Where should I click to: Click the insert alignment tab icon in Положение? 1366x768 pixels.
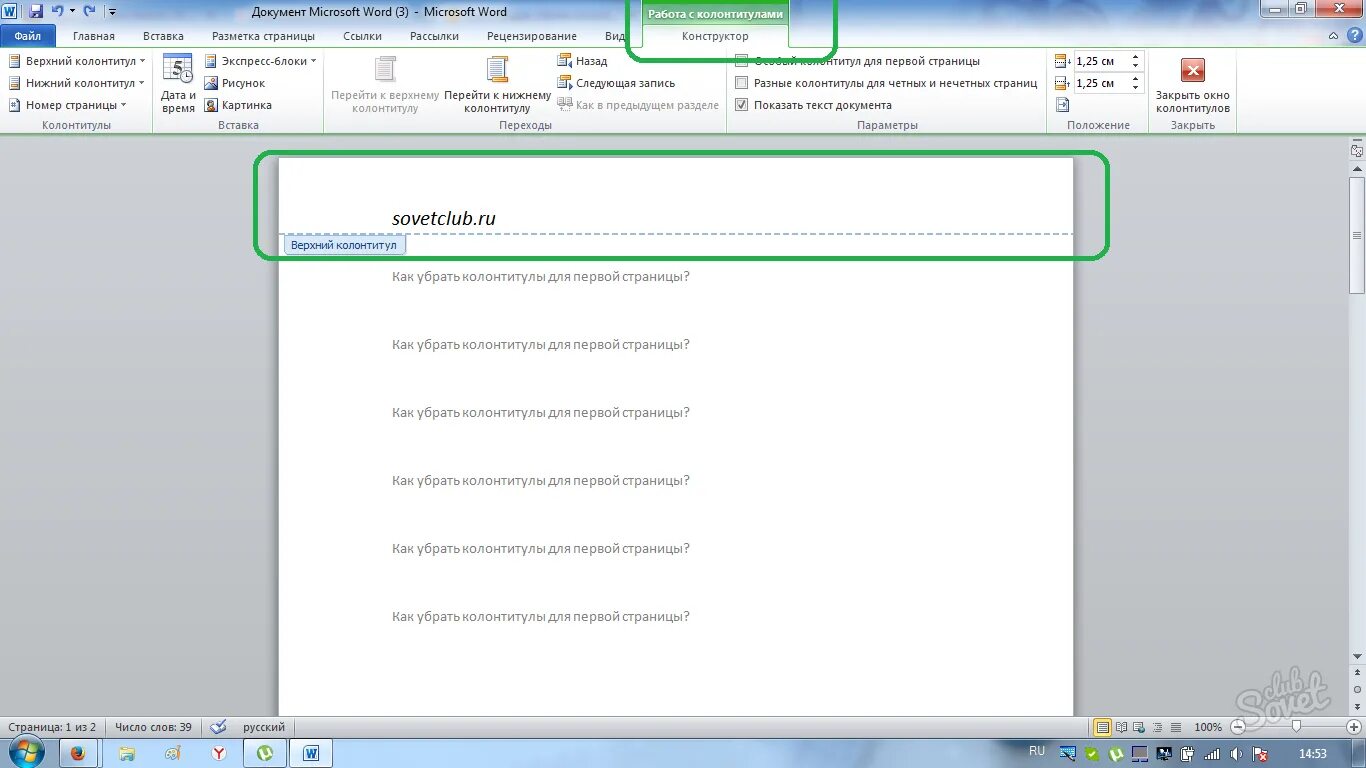pyautogui.click(x=1062, y=105)
